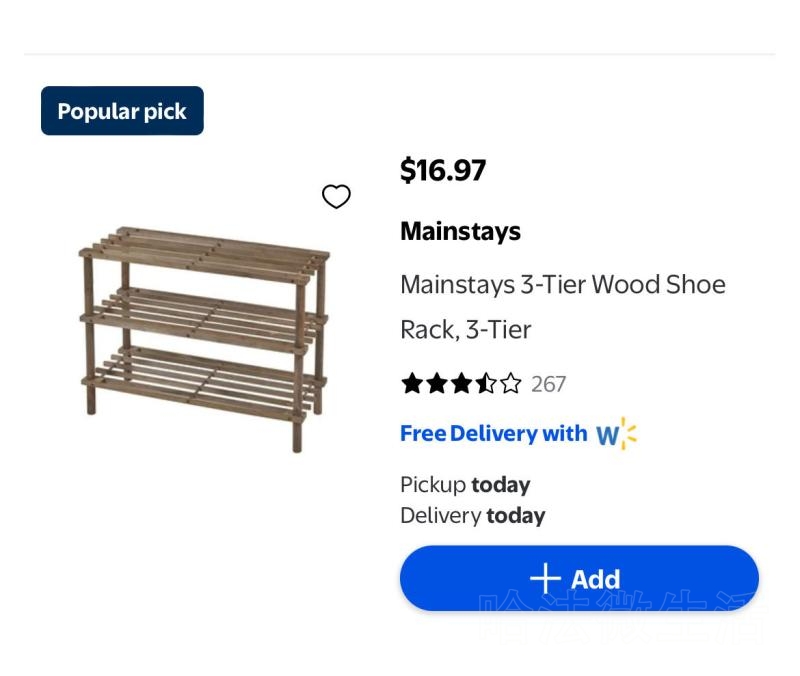The image size is (800, 676).
Task: Click the first filled rating star
Action: pyautogui.click(x=412, y=384)
